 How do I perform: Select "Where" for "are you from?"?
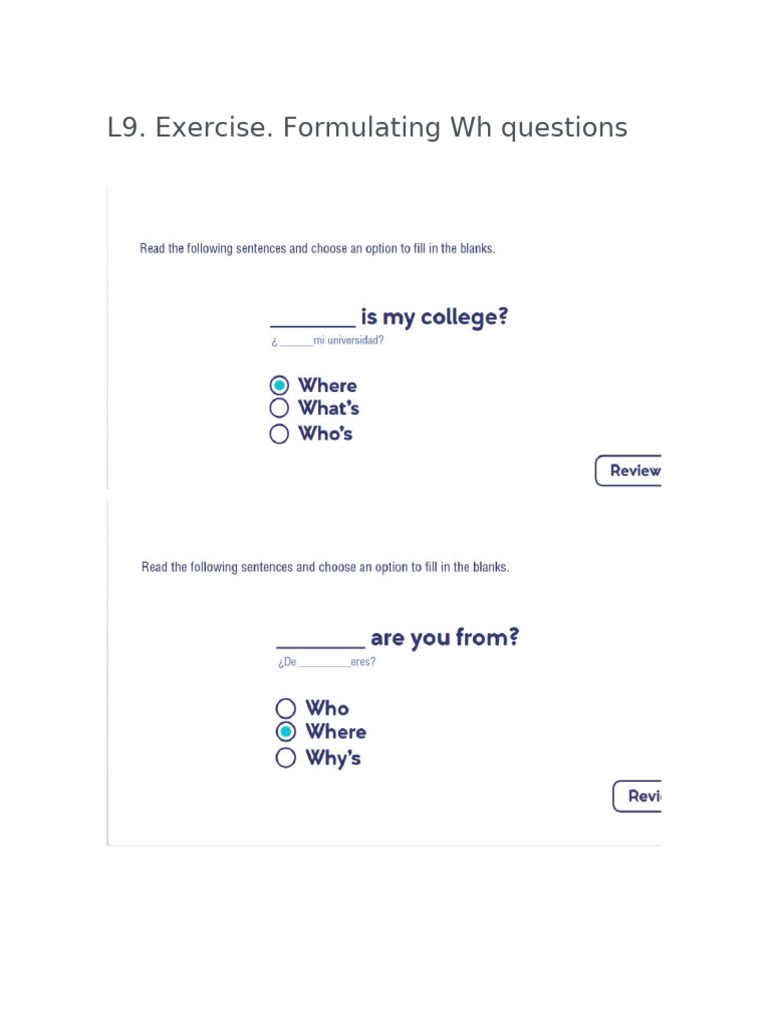point(286,732)
